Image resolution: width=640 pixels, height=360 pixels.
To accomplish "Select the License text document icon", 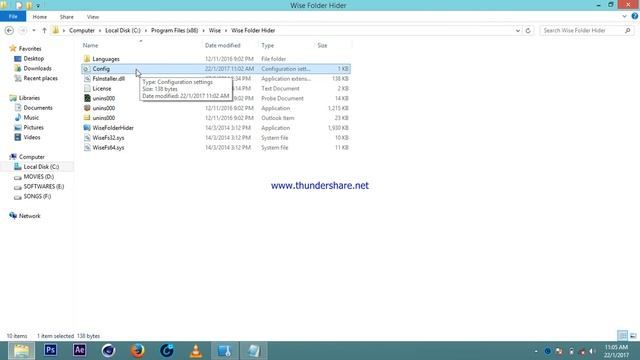I will 87,89.
